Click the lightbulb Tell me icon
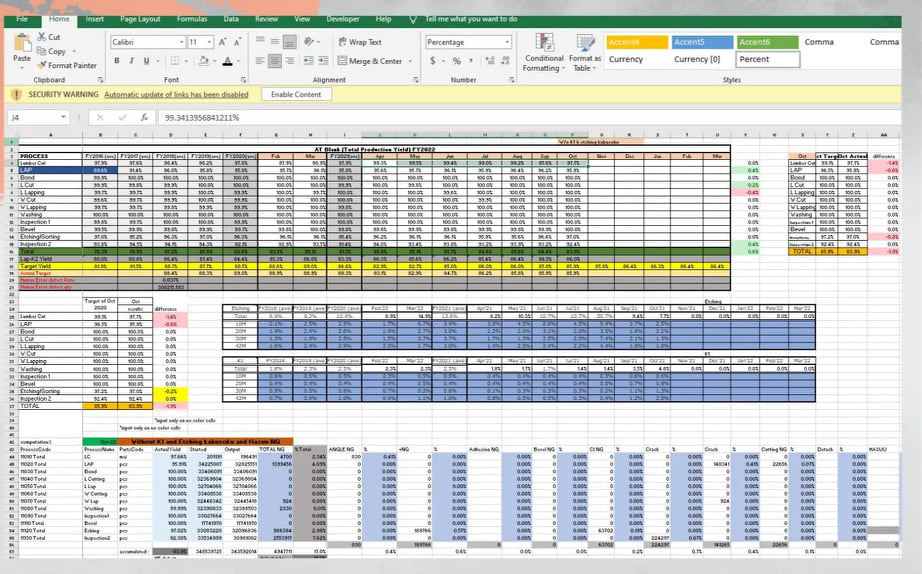922x574 pixels. [413, 19]
